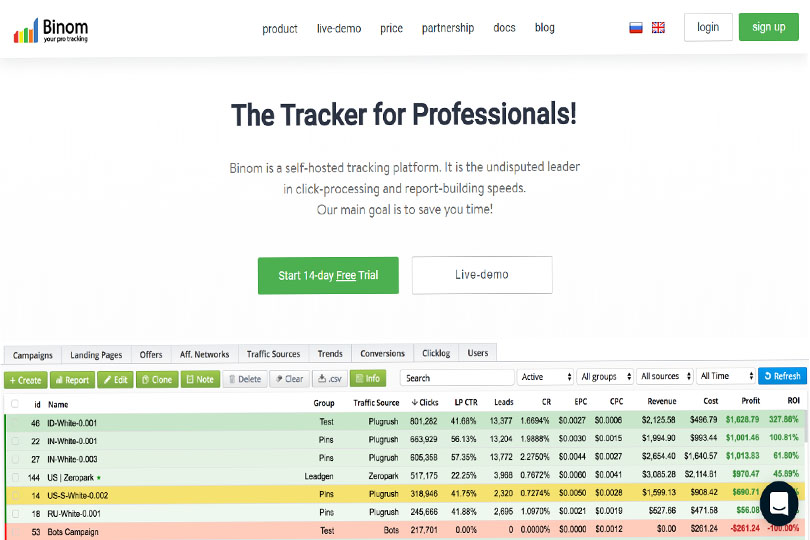
Task: Check the box for IN-White-0.003 row
Action: (15, 459)
